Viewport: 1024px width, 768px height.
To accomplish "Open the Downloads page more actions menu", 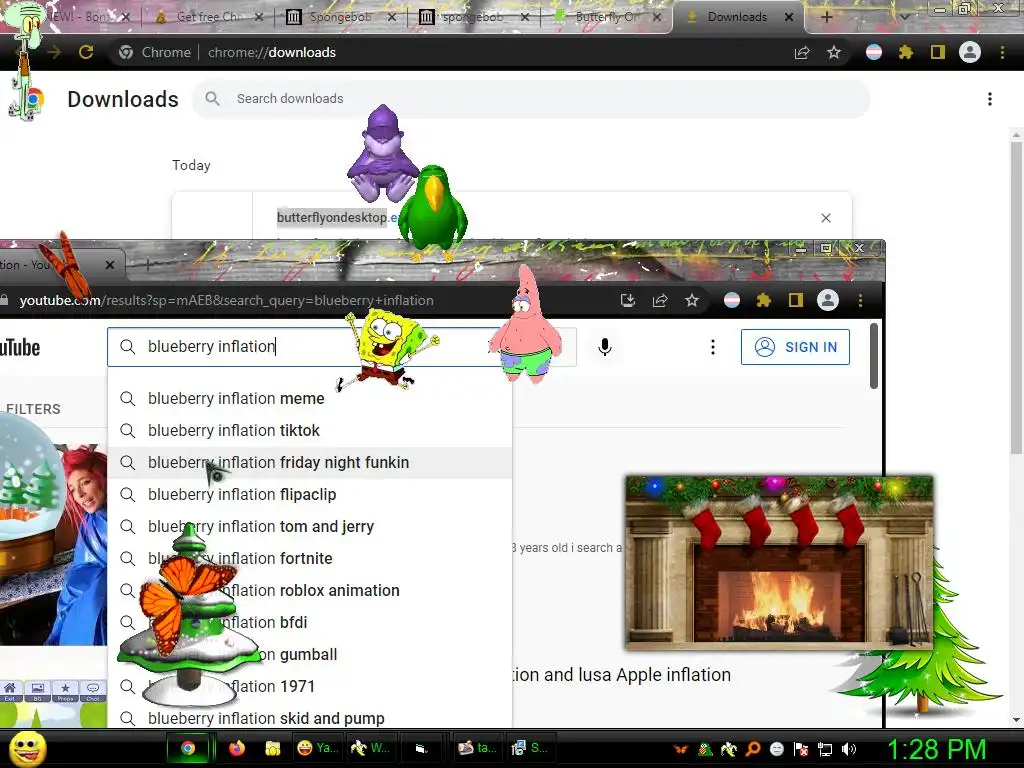I will click(990, 99).
